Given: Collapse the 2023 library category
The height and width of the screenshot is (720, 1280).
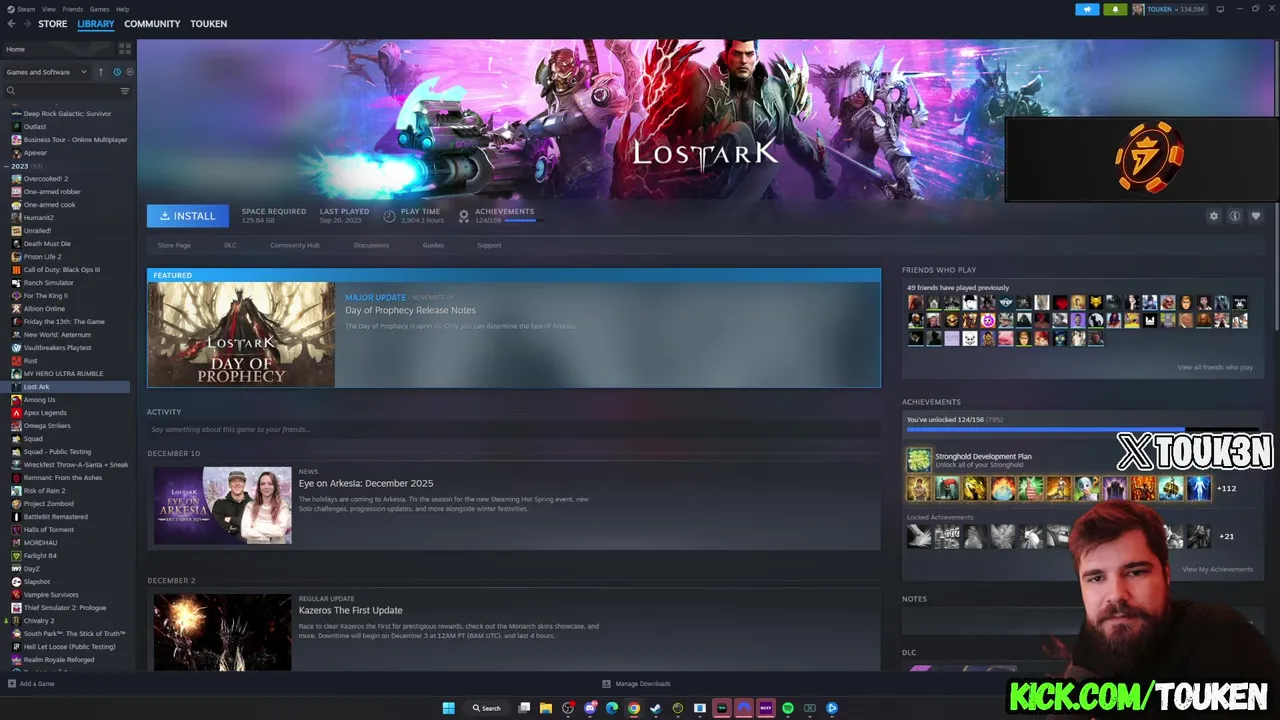Looking at the screenshot, I should click(7, 166).
